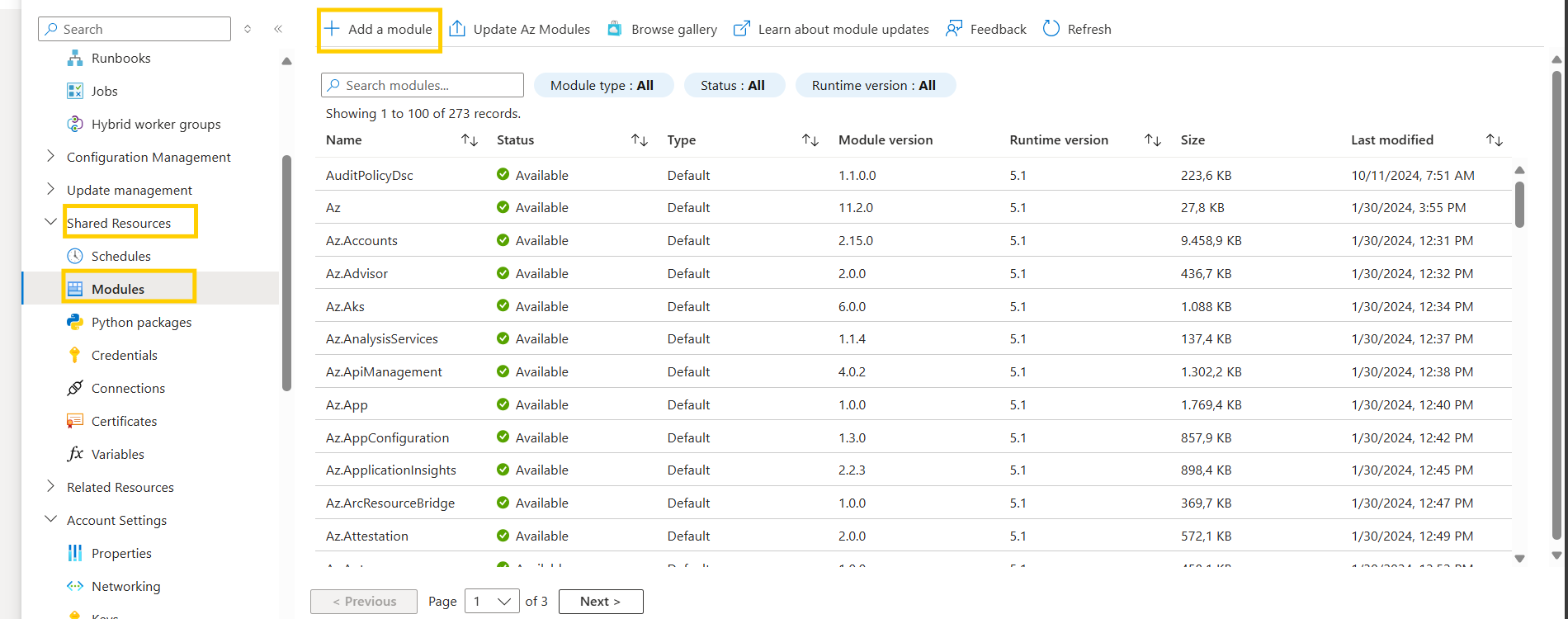
Task: Click the Add a module plus icon
Action: (x=332, y=29)
